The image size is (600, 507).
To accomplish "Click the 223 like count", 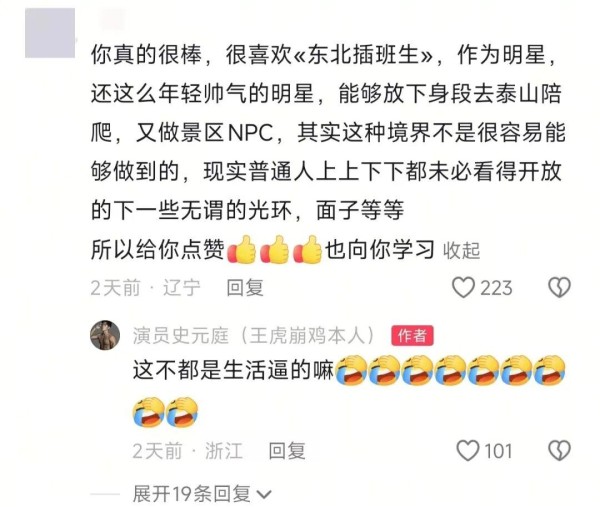I will click(496, 288).
